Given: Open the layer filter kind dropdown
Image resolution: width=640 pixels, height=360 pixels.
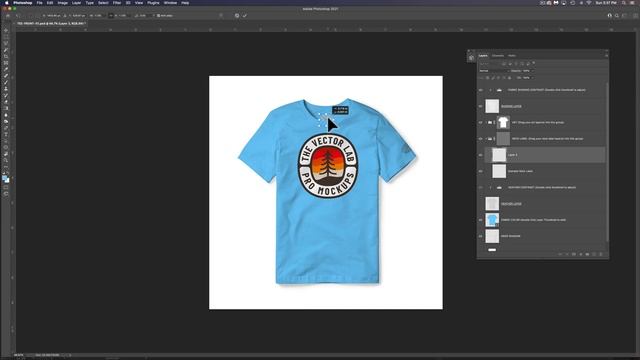Looking at the screenshot, I should [489, 64].
